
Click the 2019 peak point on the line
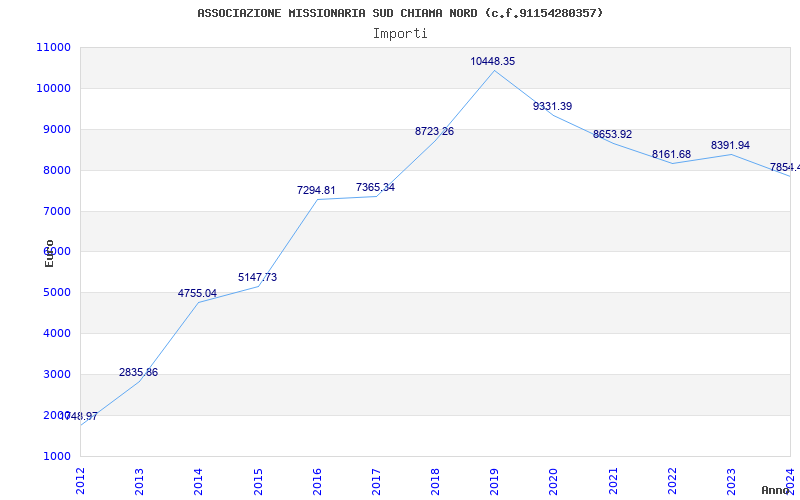(x=494, y=70)
